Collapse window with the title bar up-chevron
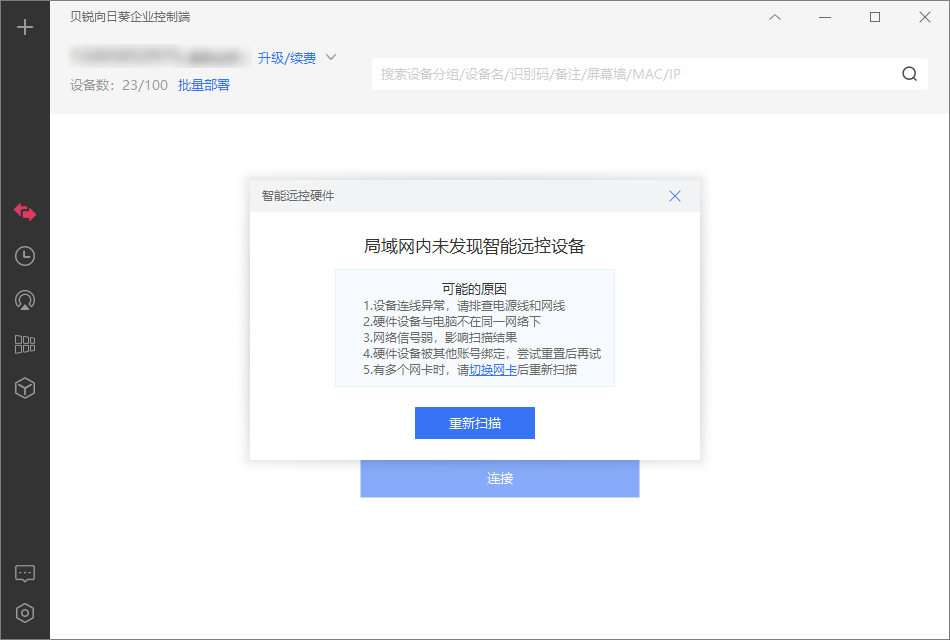Image resolution: width=950 pixels, height=640 pixels. coord(775,17)
